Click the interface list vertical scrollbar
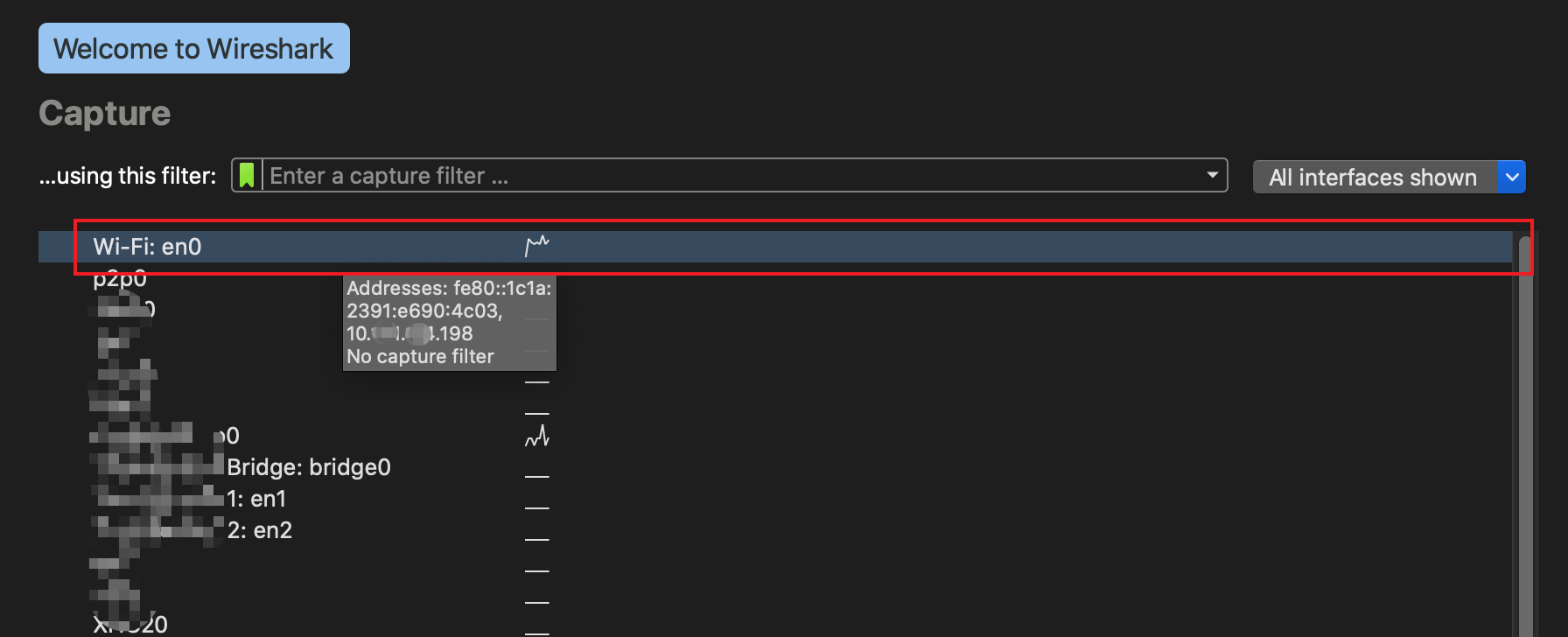 (x=1524, y=437)
